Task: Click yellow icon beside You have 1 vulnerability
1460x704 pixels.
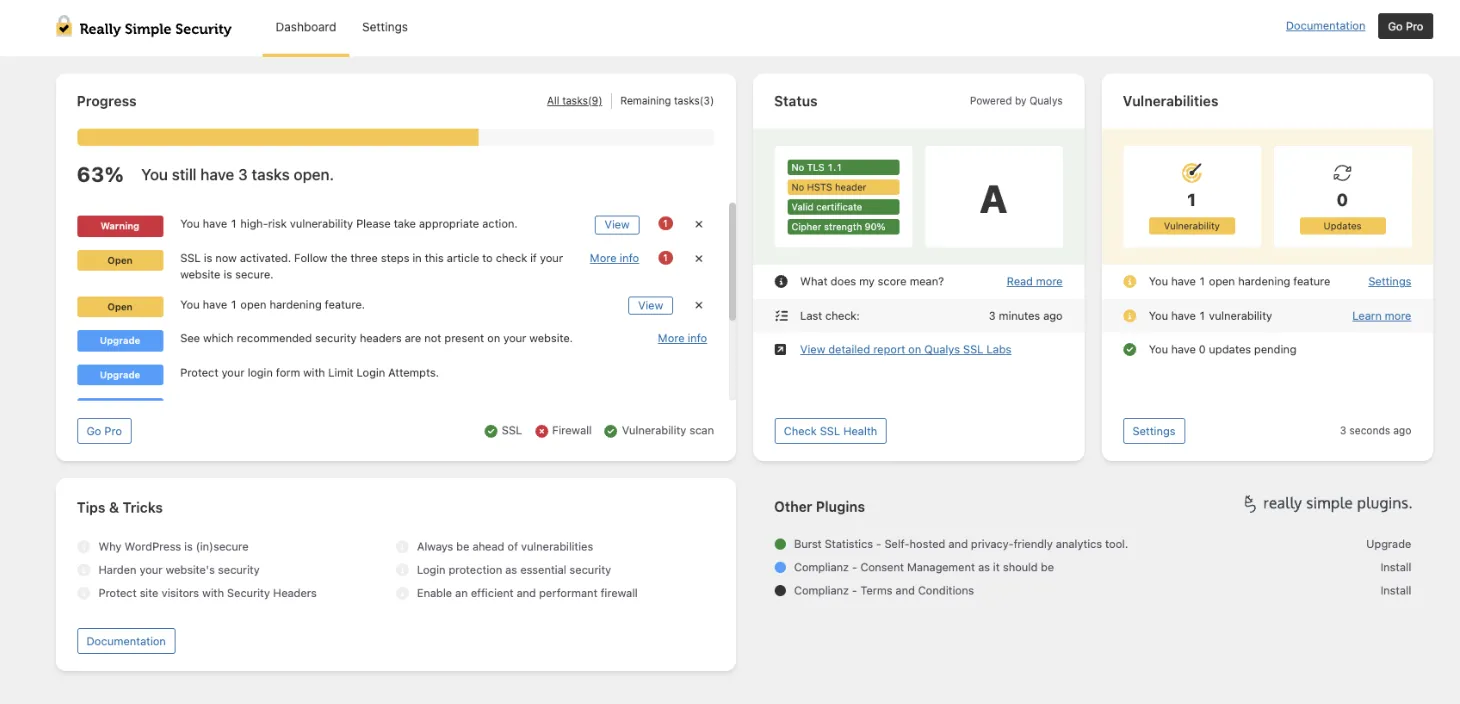Action: (1130, 316)
